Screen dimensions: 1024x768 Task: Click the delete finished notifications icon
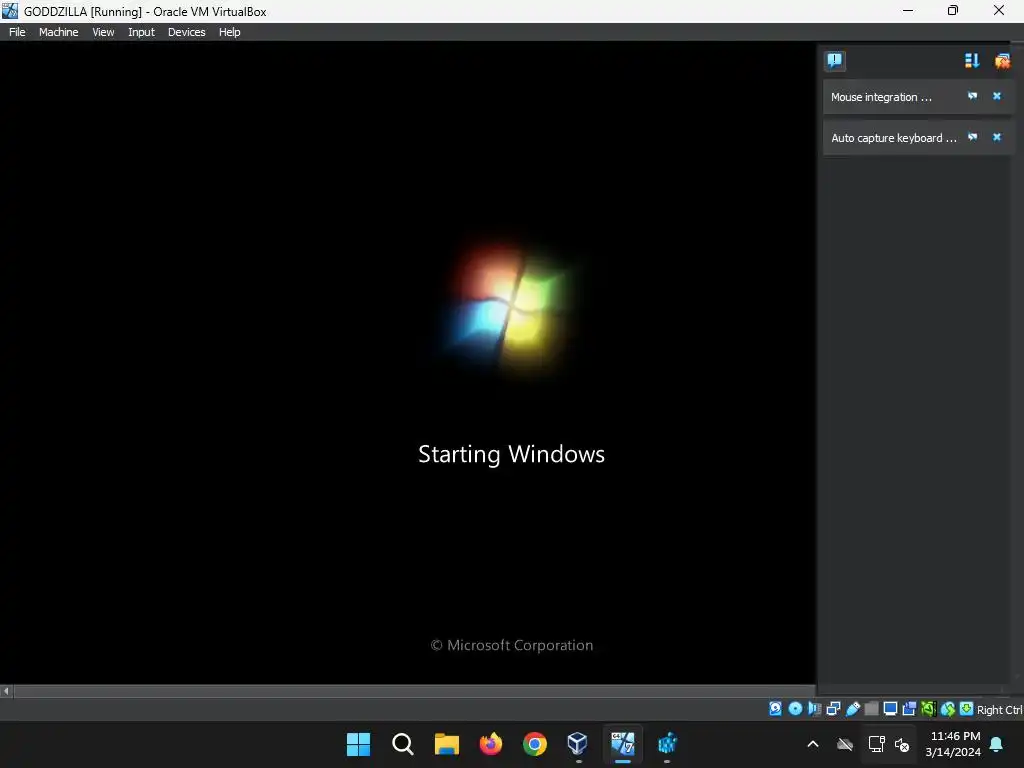(1002, 61)
